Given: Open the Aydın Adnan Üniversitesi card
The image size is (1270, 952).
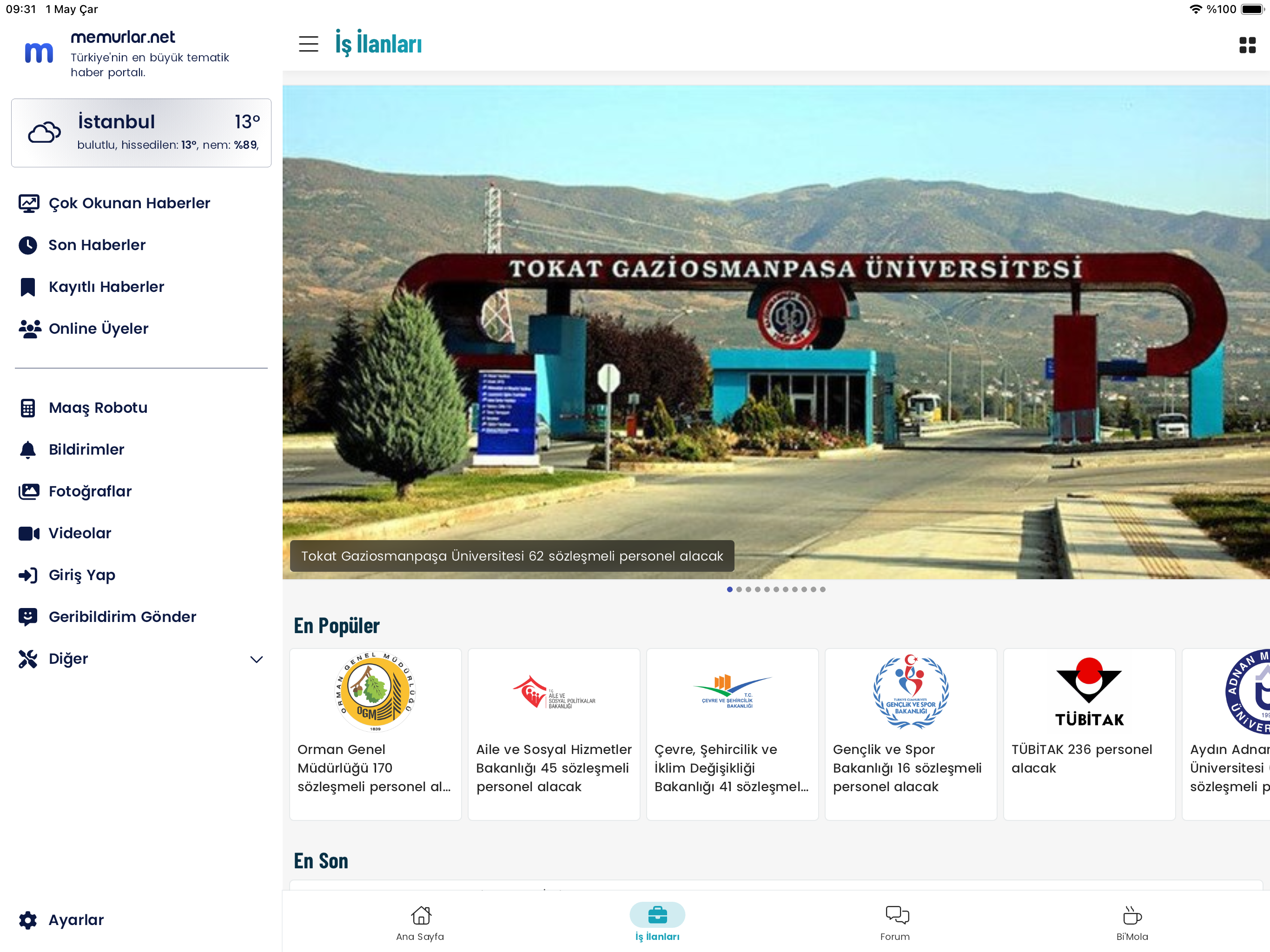Looking at the screenshot, I should [x=1226, y=734].
